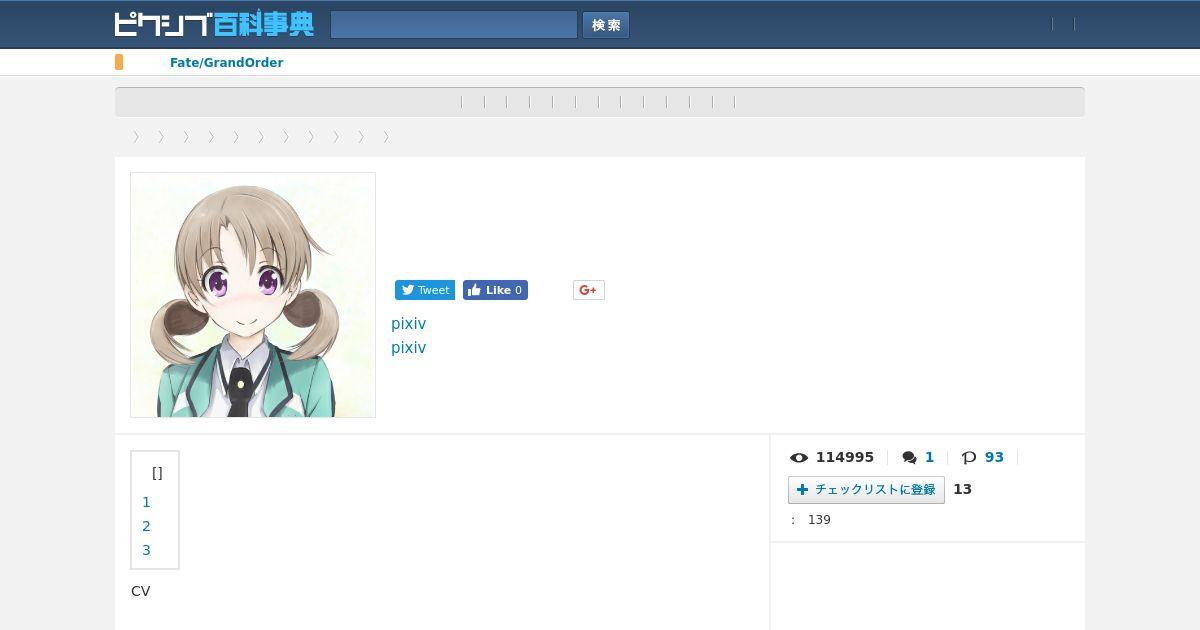1200x630 pixels.
Task: Click the orange marker icon beside Fate/GrandOrder
Action: pyautogui.click(x=119, y=62)
